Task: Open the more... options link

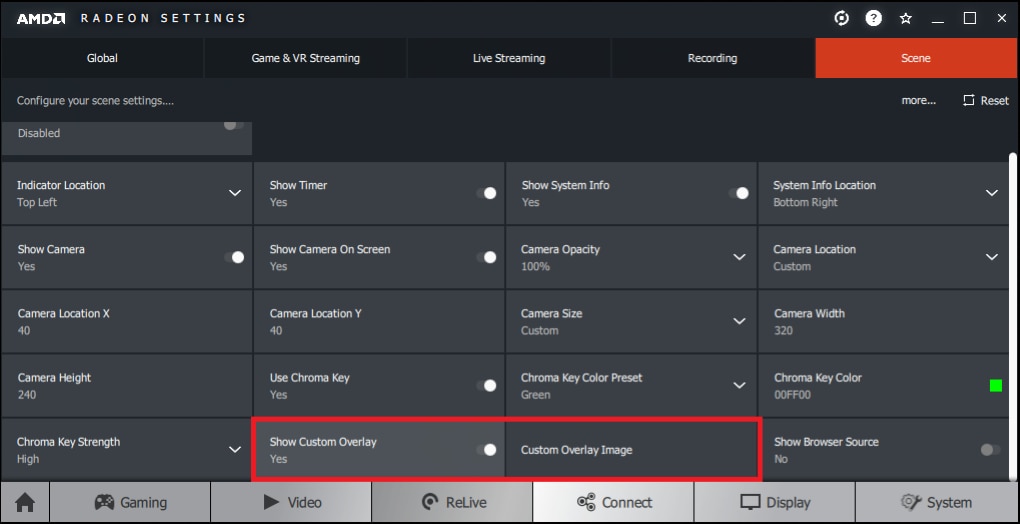Action: pos(919,100)
